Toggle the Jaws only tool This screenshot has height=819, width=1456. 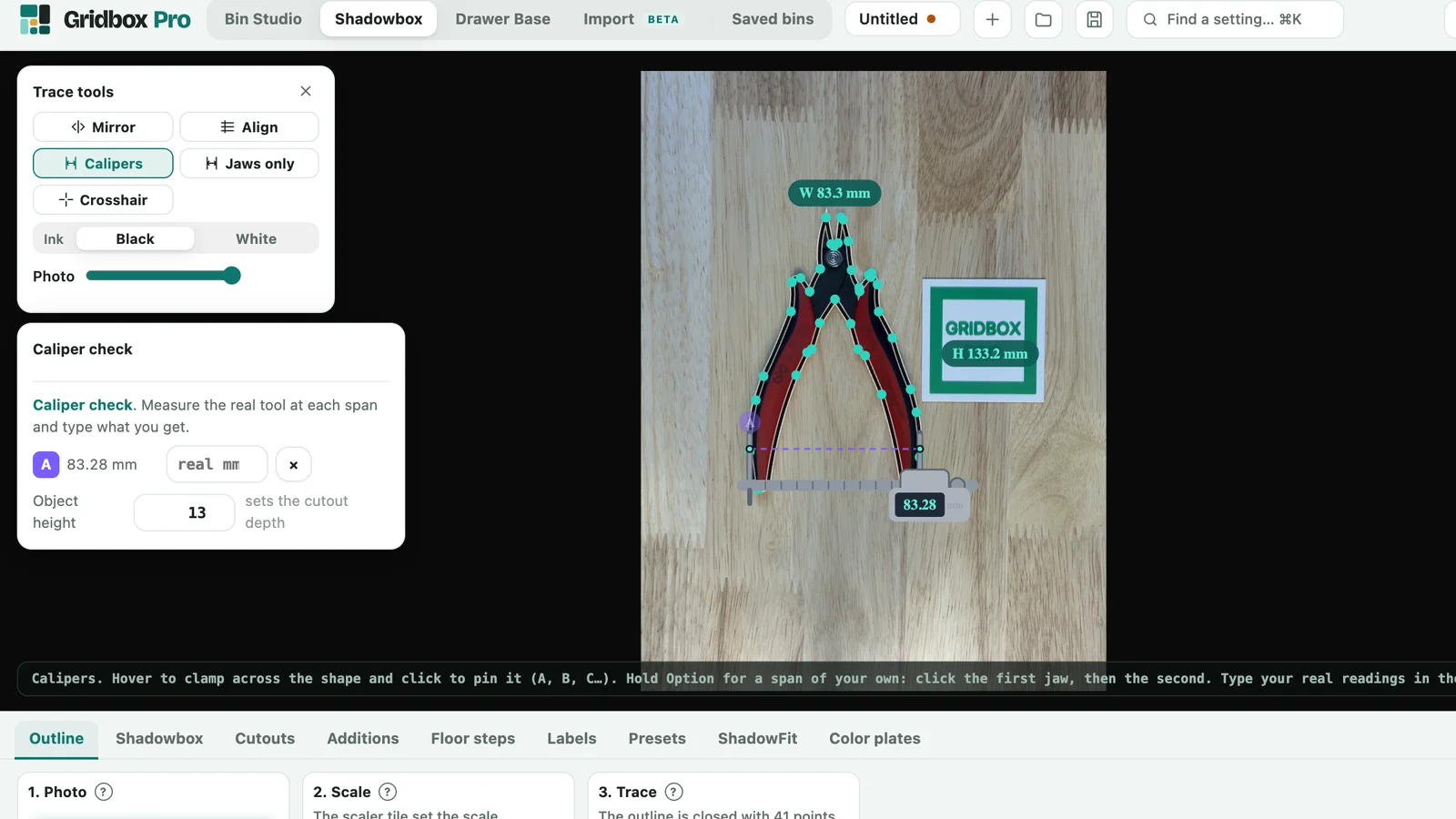tap(249, 163)
